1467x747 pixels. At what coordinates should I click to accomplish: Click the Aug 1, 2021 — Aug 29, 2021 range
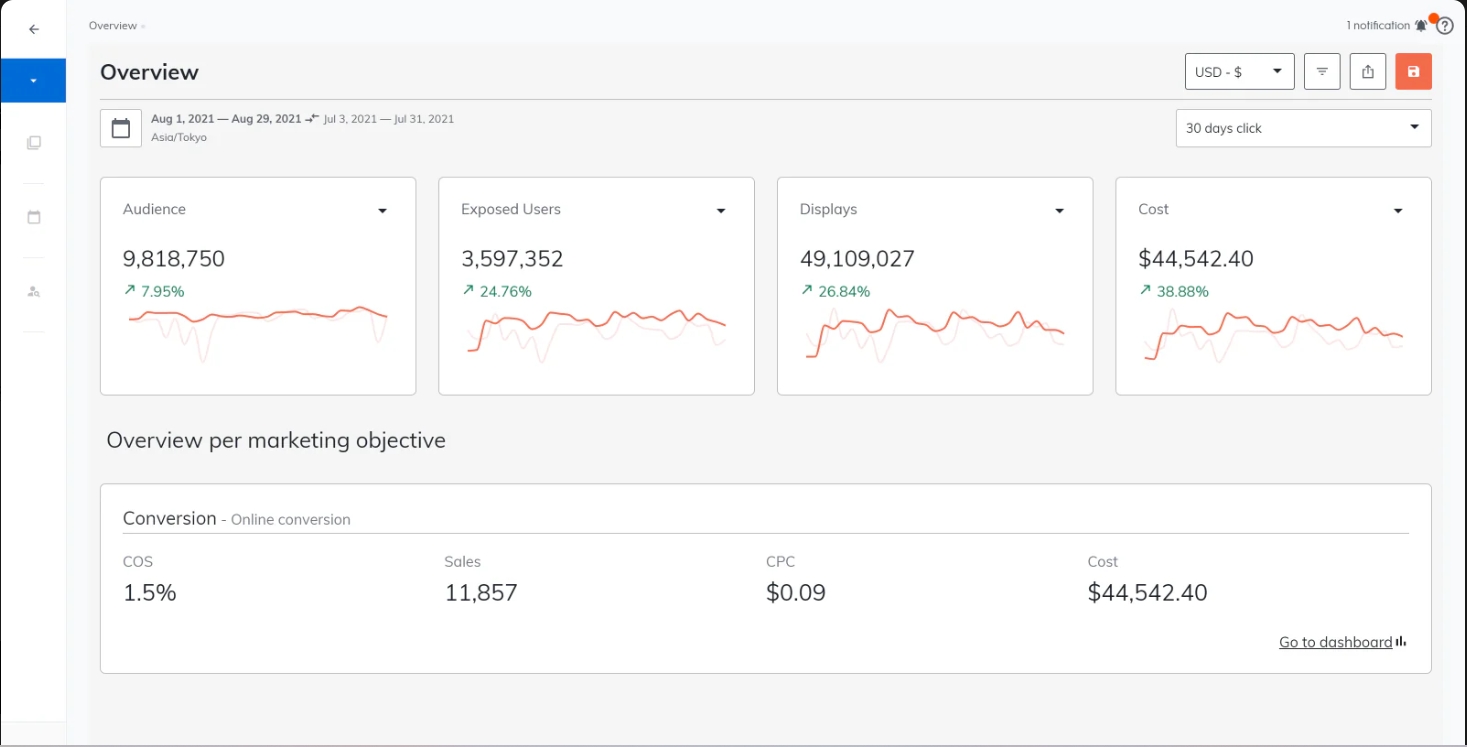click(226, 119)
